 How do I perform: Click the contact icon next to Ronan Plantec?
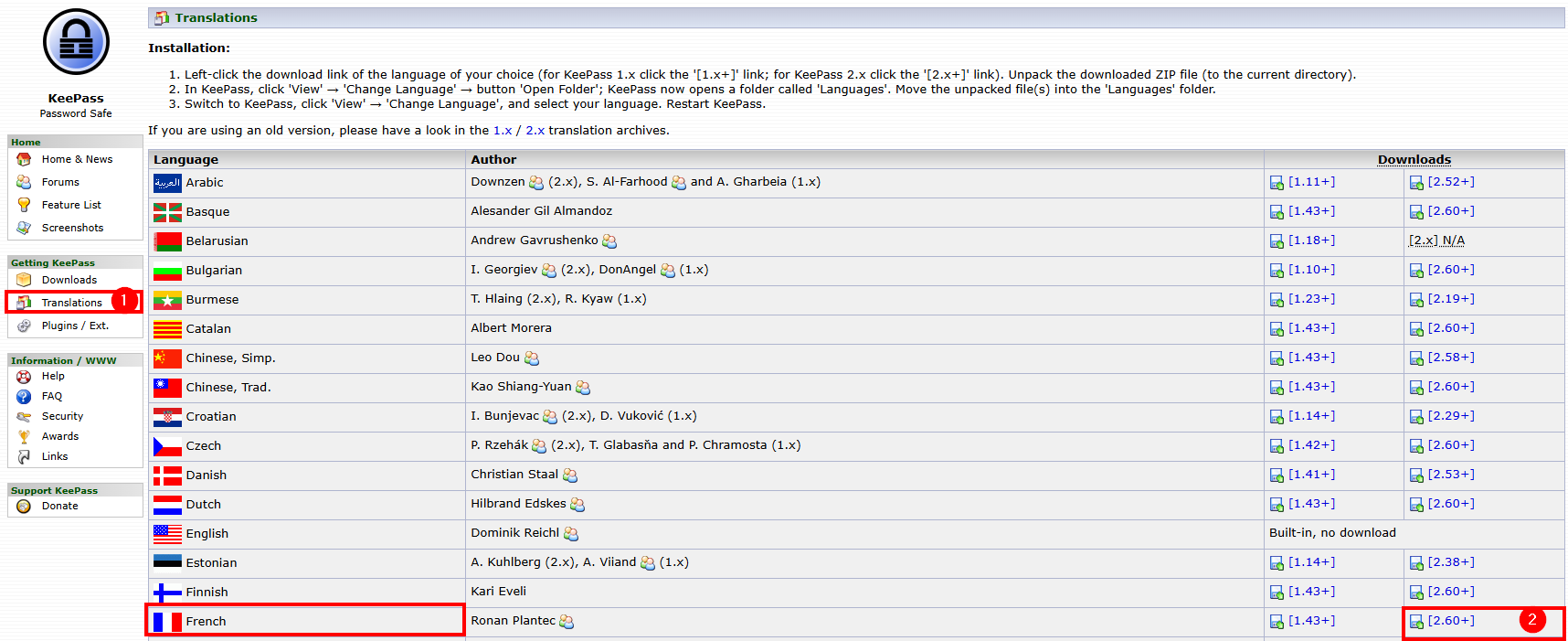coord(567,622)
